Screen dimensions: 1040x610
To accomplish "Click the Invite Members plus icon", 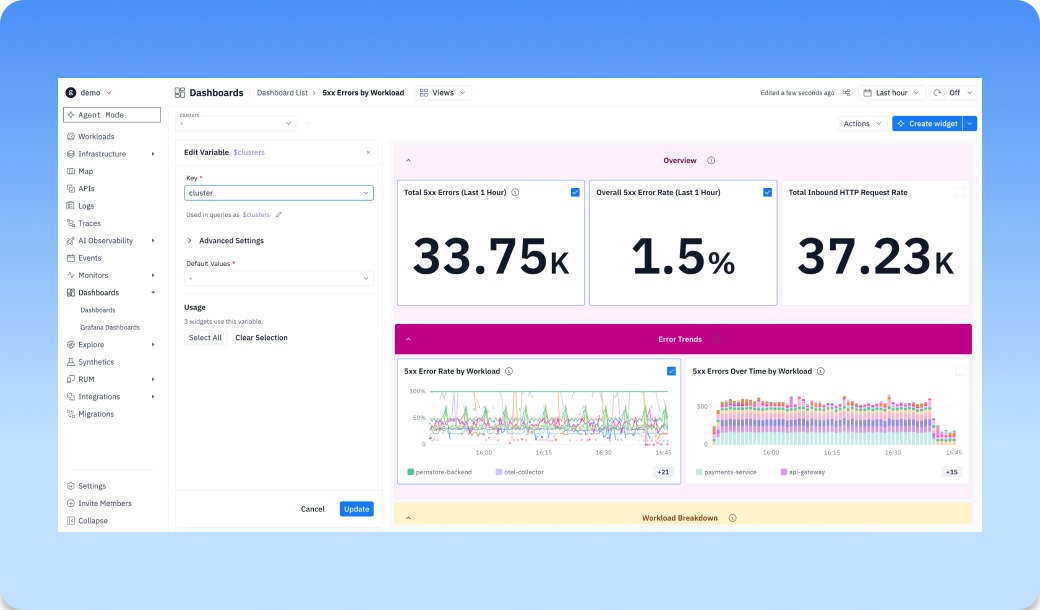I will point(71,503).
